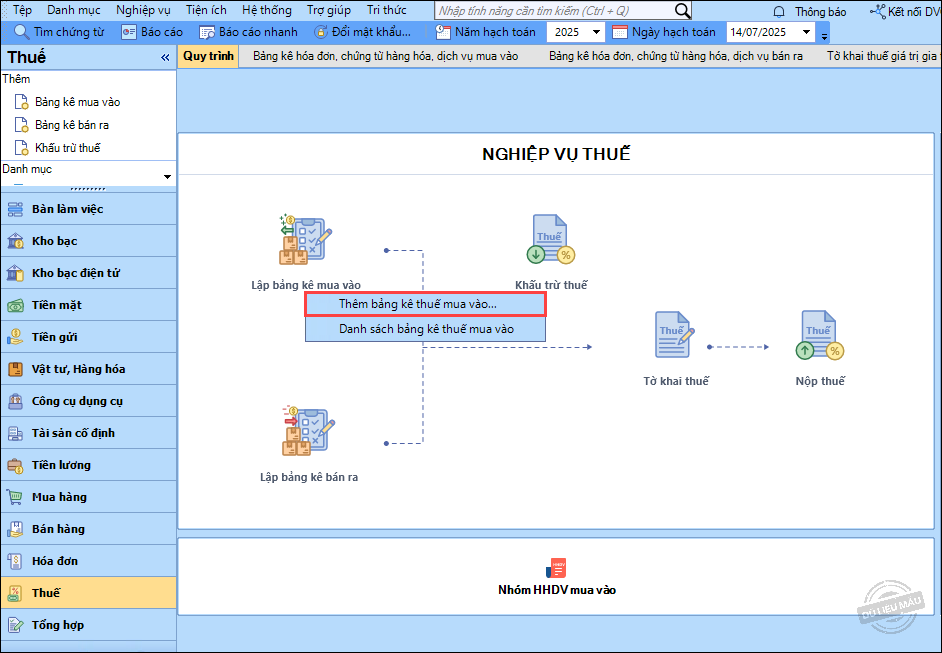The width and height of the screenshot is (942, 653).
Task: Open the Kho bạc module
Action: [88, 241]
